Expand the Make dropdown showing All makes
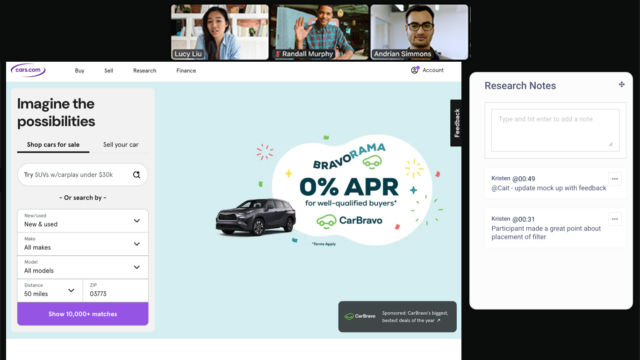640x360 pixels. click(83, 244)
